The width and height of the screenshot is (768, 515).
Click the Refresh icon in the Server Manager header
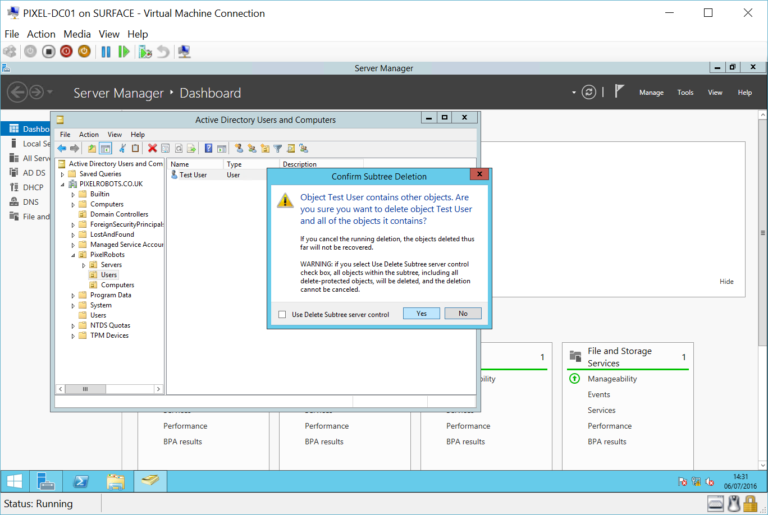tap(589, 92)
